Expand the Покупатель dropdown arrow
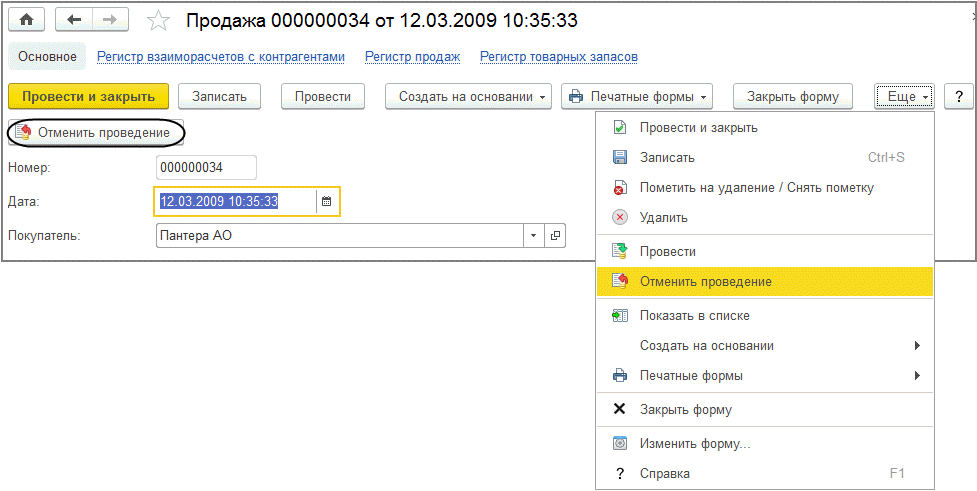This screenshot has height=491, width=977. [534, 236]
